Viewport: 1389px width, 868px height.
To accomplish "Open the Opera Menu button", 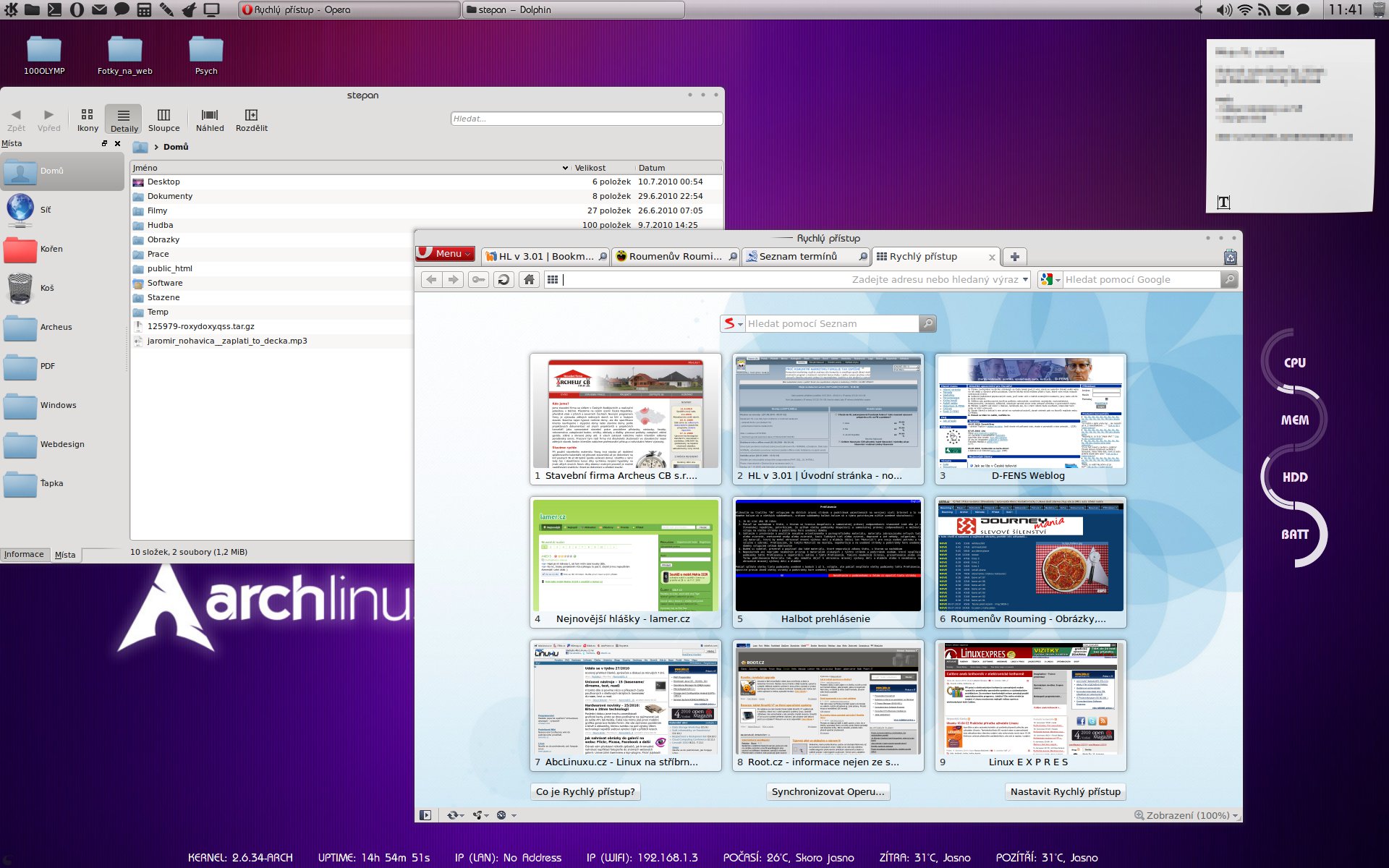I will [445, 254].
